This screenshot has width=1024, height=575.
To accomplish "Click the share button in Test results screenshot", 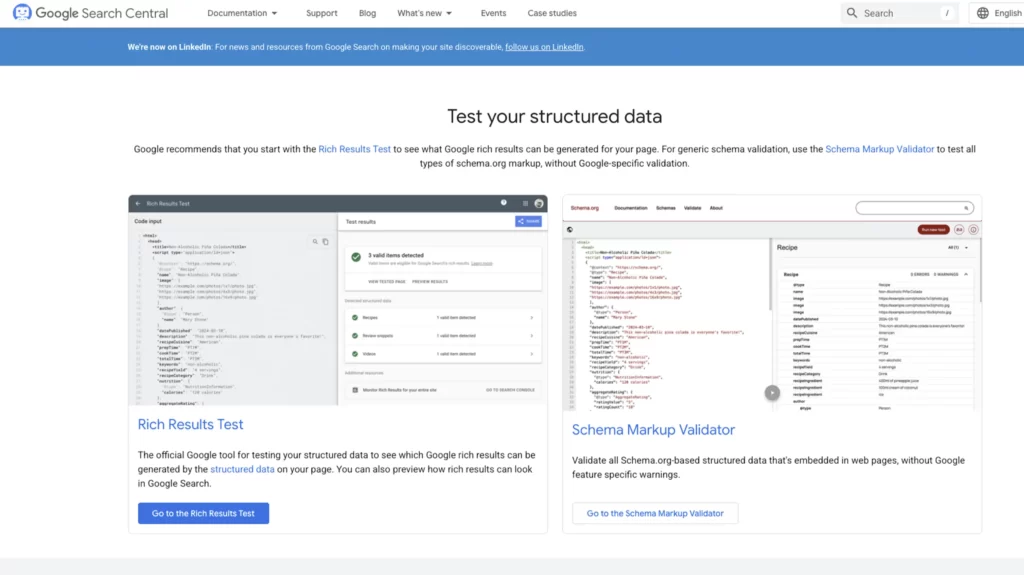I will [x=528, y=222].
